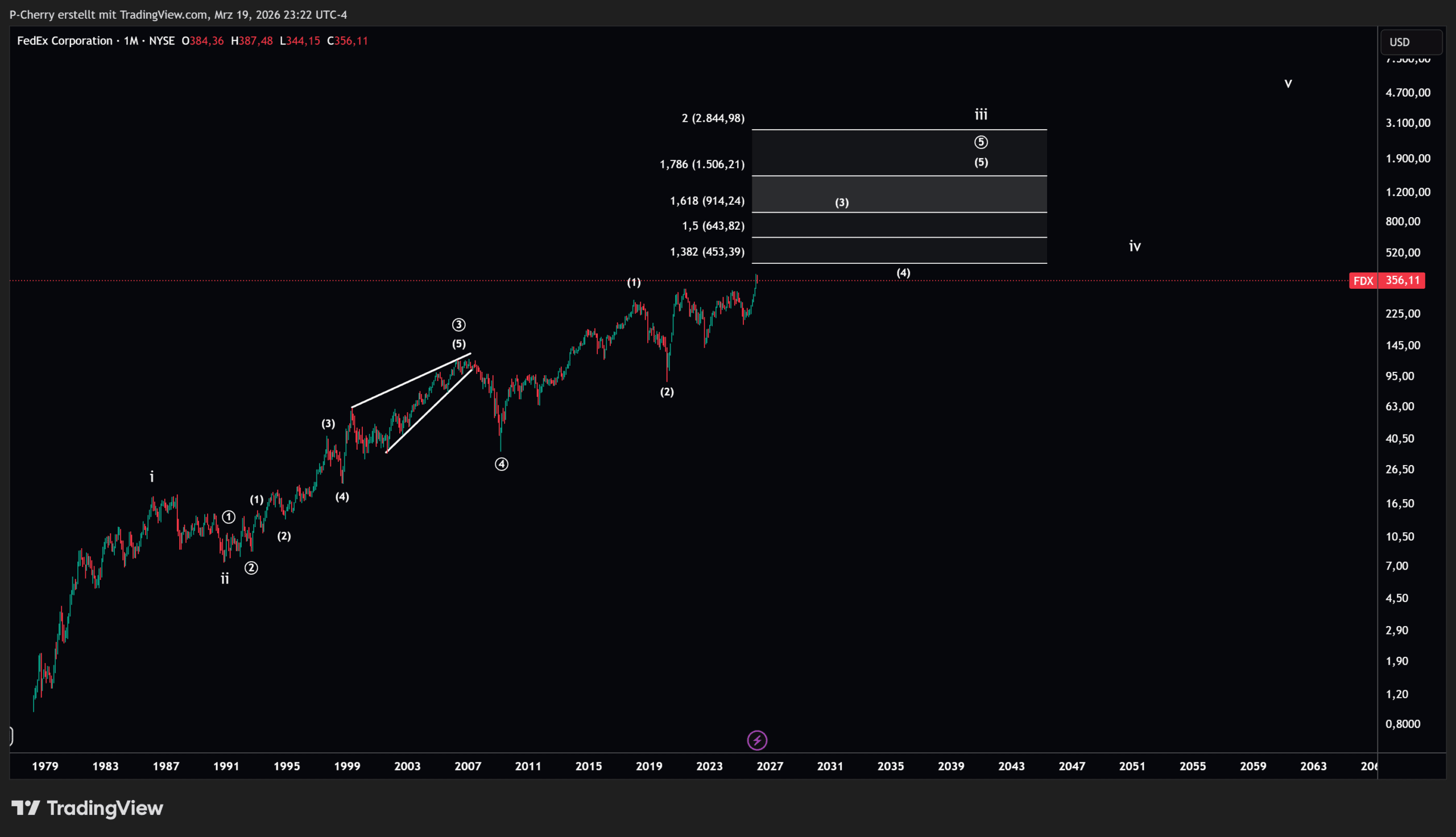Click the 356,11 current price label
This screenshot has height=837, width=1456.
(x=1402, y=280)
